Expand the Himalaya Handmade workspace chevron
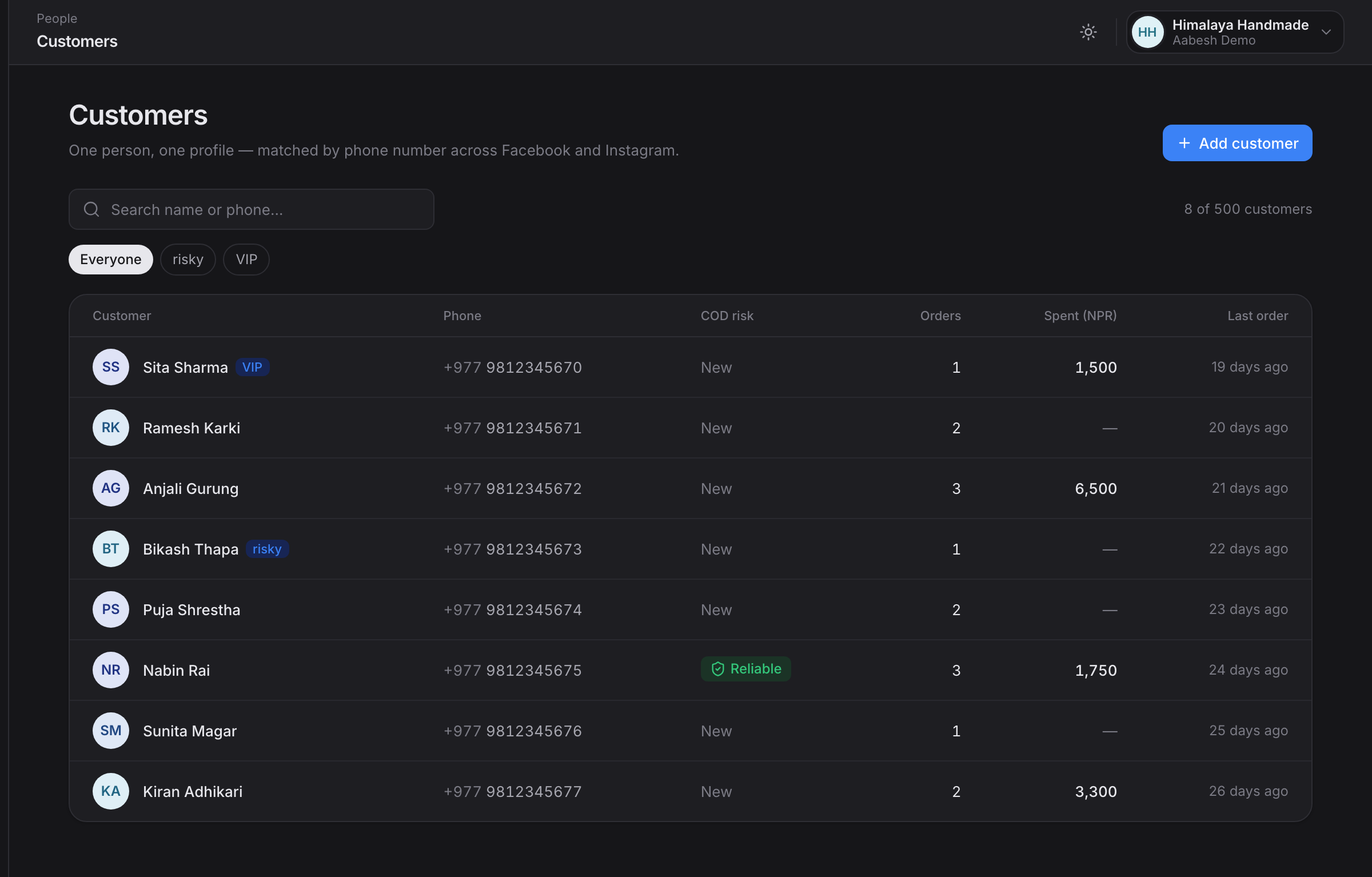Image resolution: width=1372 pixels, height=877 pixels. [1326, 32]
